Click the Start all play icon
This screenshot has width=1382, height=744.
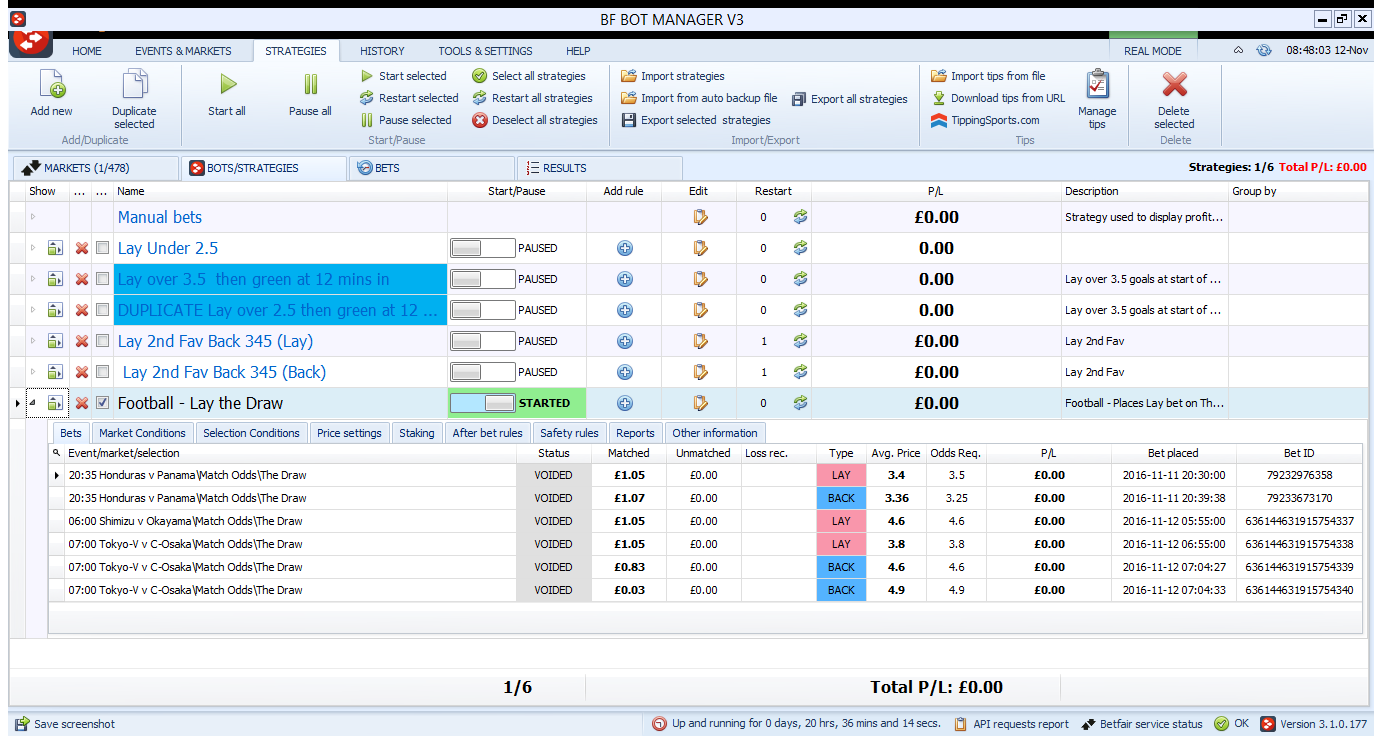coord(228,85)
